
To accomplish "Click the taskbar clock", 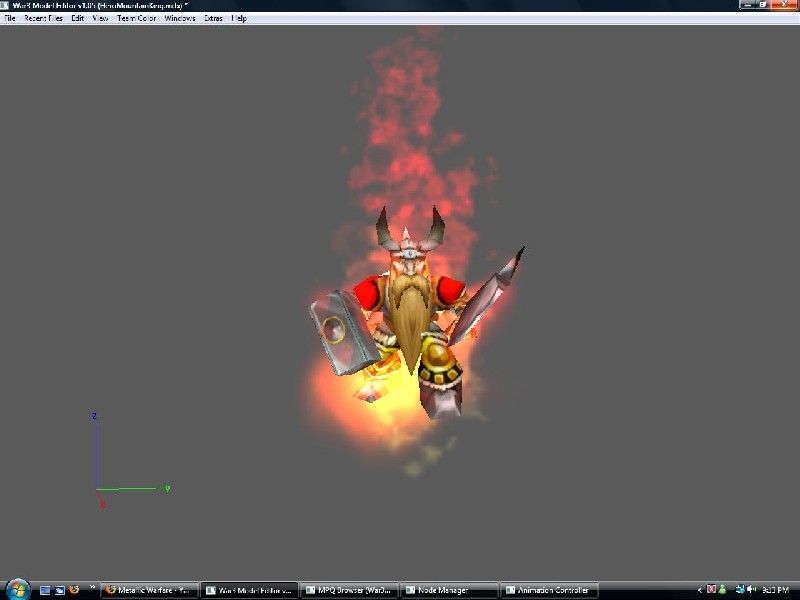I will pos(776,590).
